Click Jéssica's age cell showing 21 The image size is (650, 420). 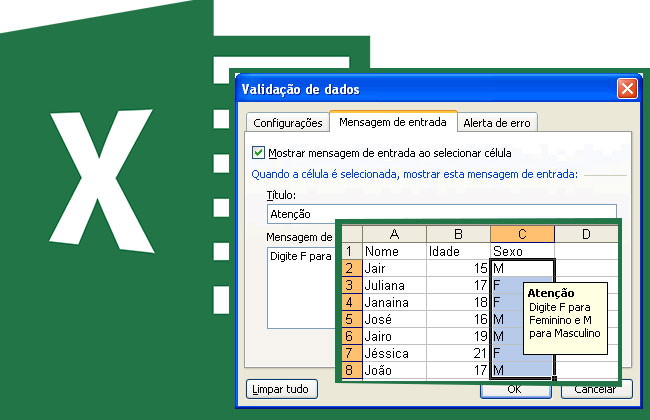click(458, 353)
